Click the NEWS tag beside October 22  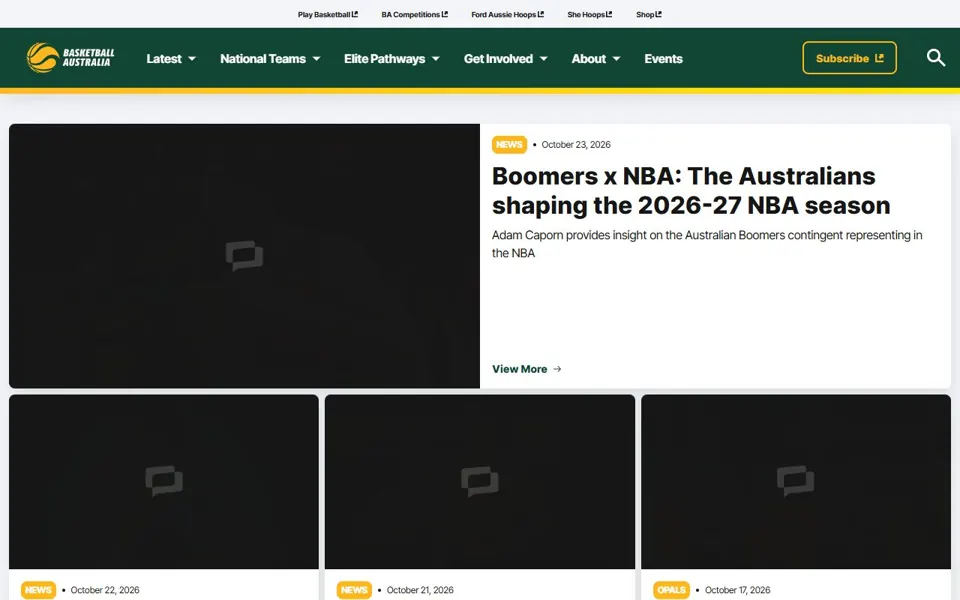point(38,590)
